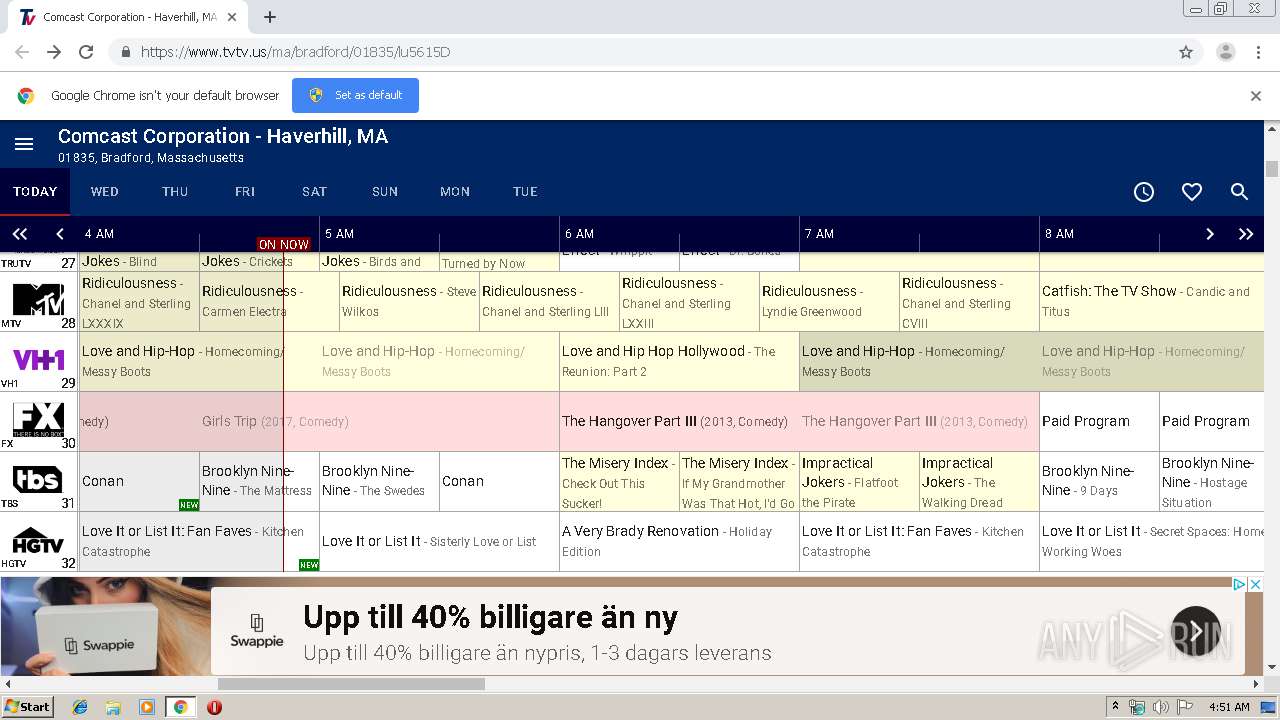1280x720 pixels.
Task: Advance to next time slot arrow
Action: [x=1210, y=234]
